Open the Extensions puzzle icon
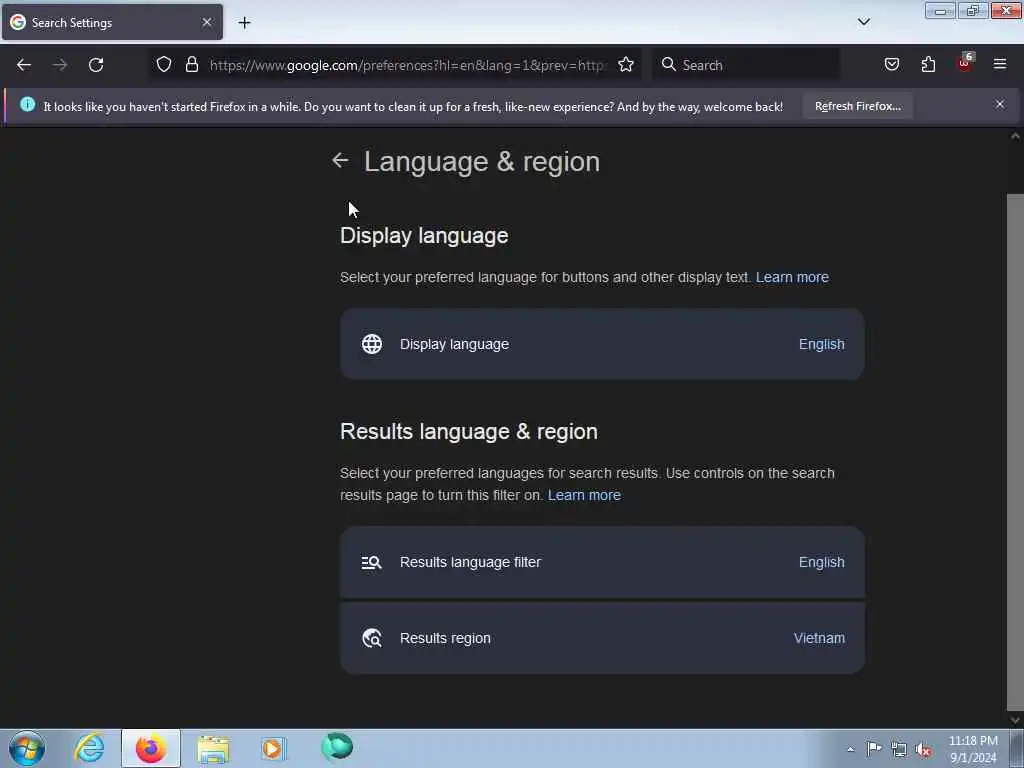This screenshot has width=1024, height=768. [928, 64]
